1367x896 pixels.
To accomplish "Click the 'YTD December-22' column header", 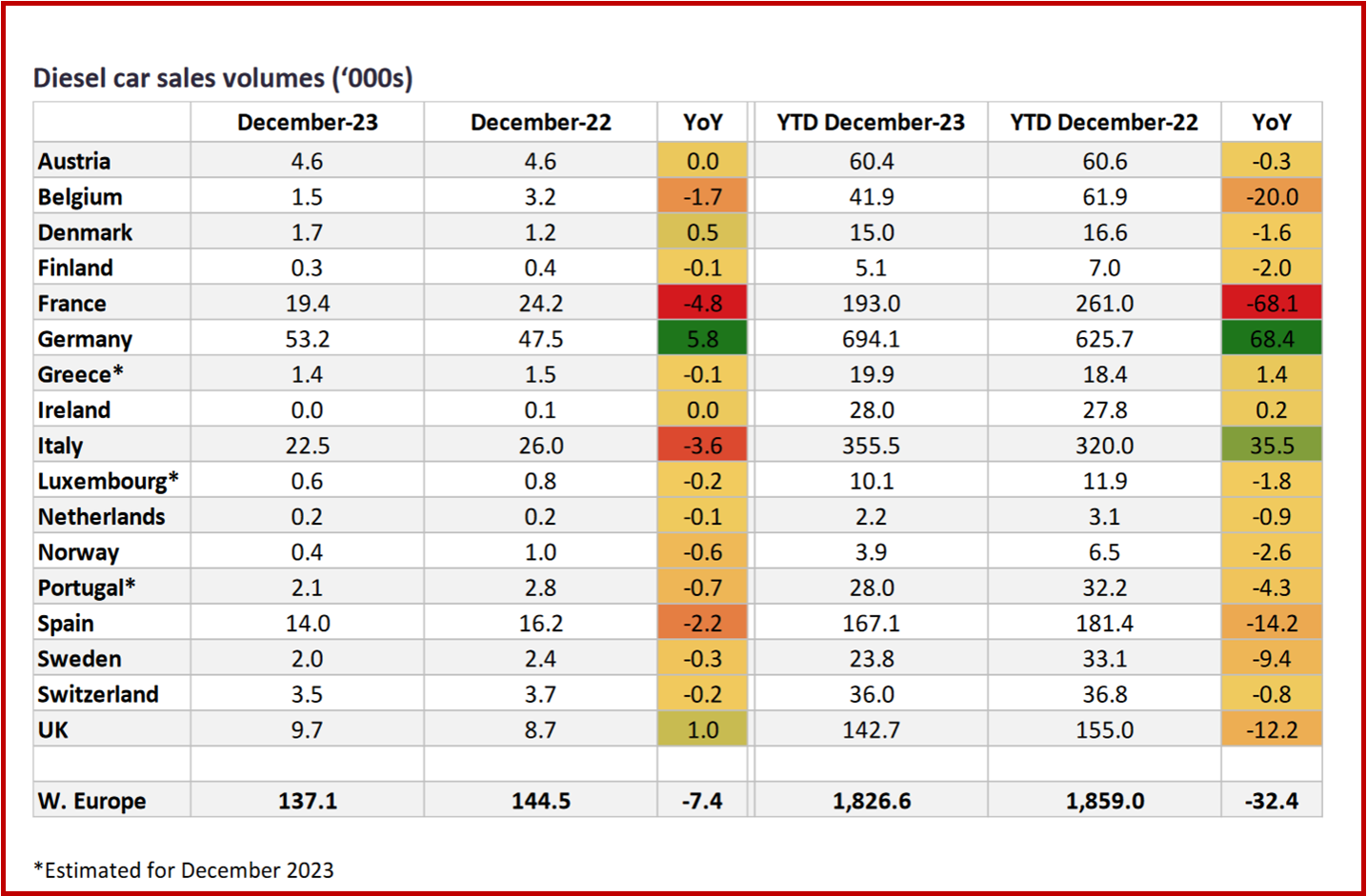I will click(x=1104, y=123).
